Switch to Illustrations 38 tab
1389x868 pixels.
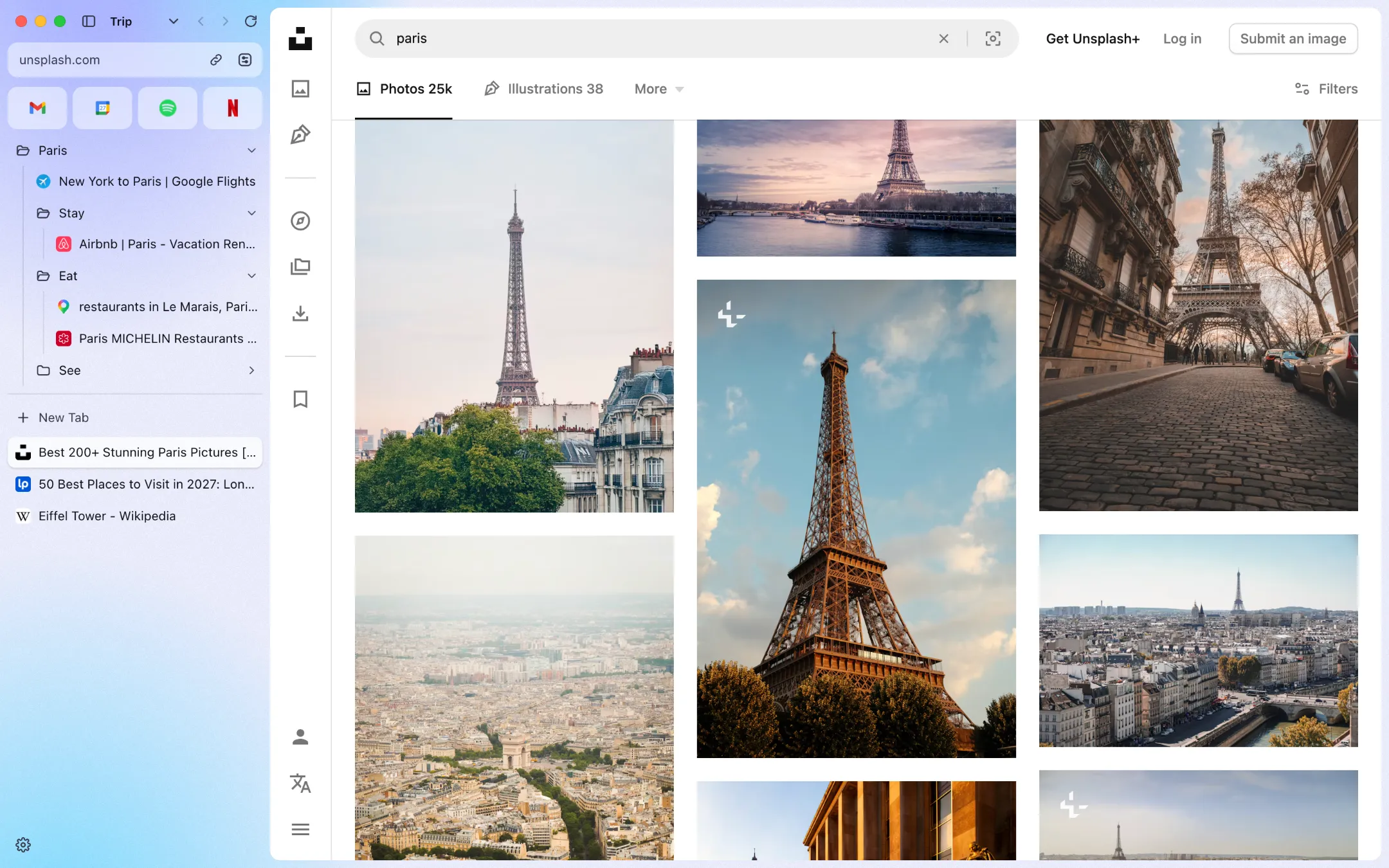(x=543, y=89)
